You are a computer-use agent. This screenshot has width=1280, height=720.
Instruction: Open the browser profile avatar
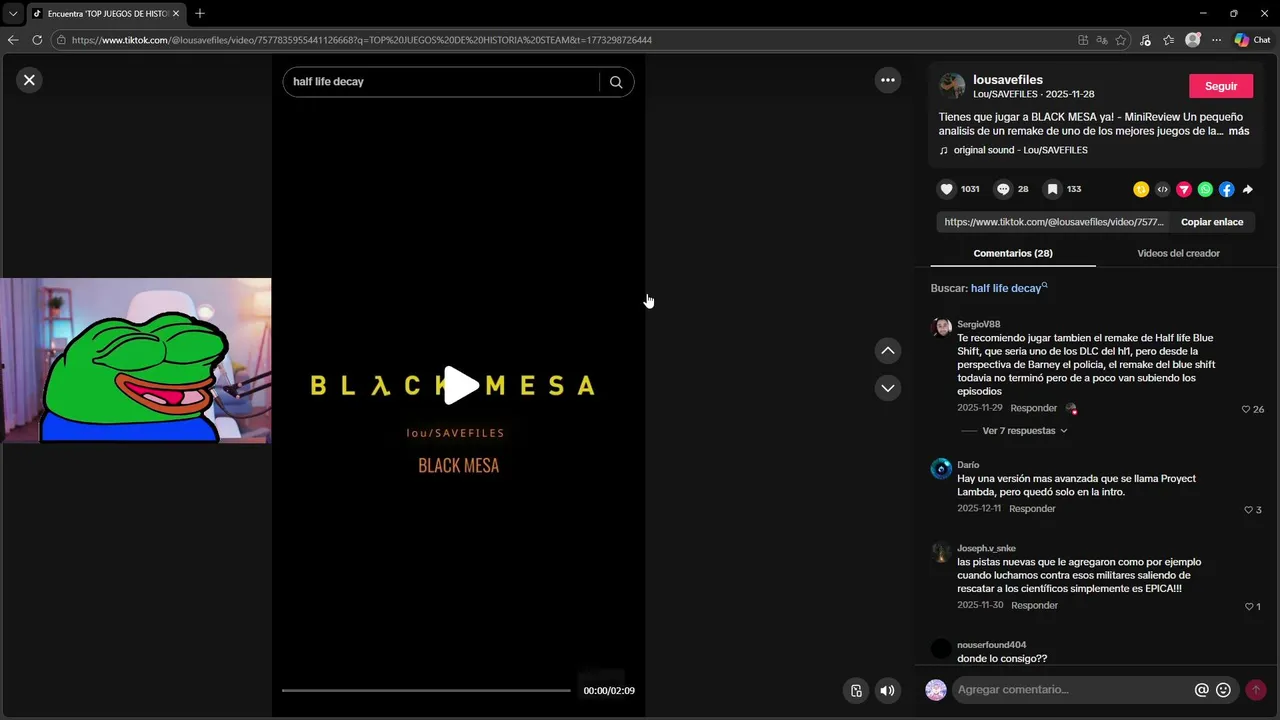1193,40
